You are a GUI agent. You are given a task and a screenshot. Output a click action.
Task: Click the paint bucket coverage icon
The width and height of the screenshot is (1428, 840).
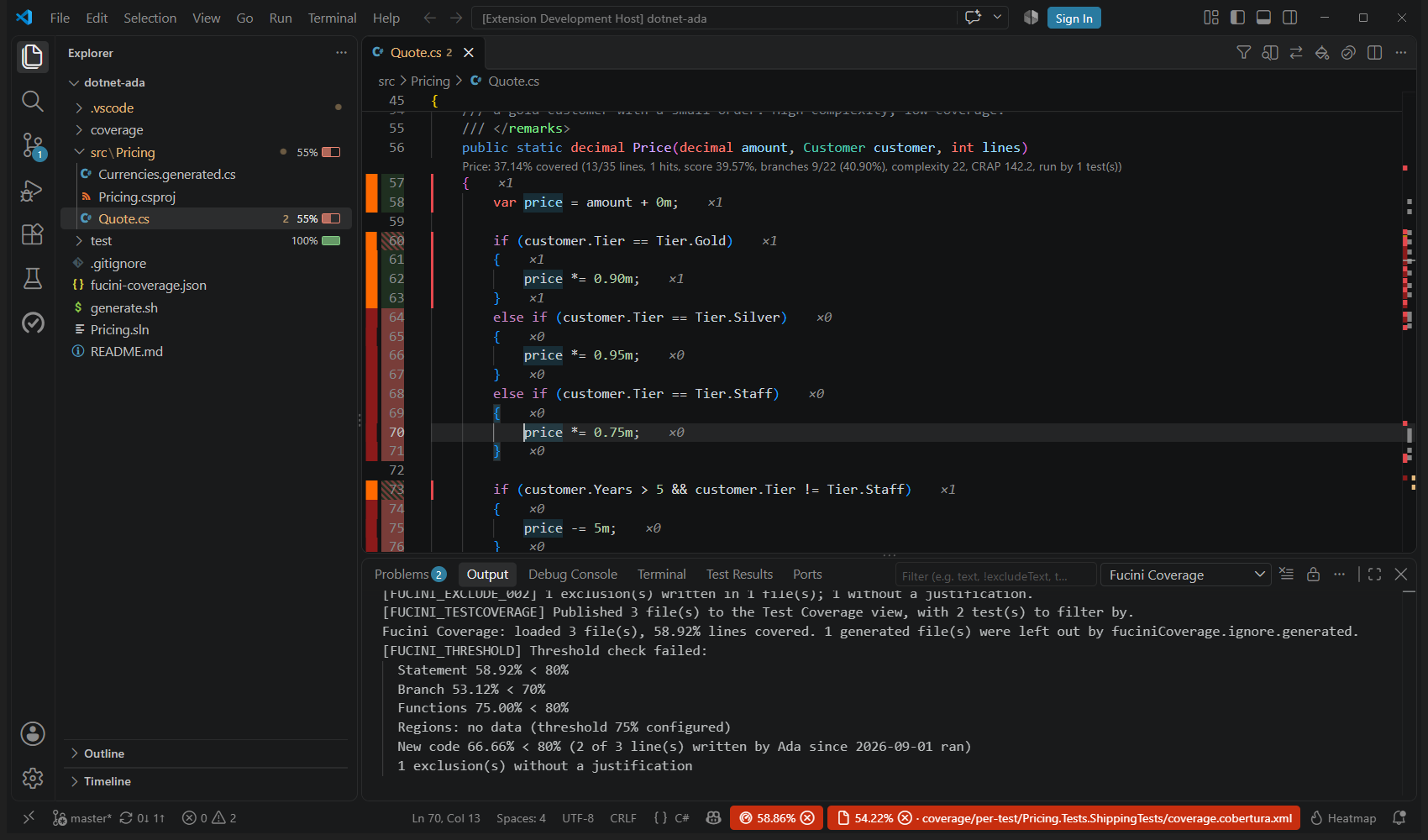(1322, 53)
